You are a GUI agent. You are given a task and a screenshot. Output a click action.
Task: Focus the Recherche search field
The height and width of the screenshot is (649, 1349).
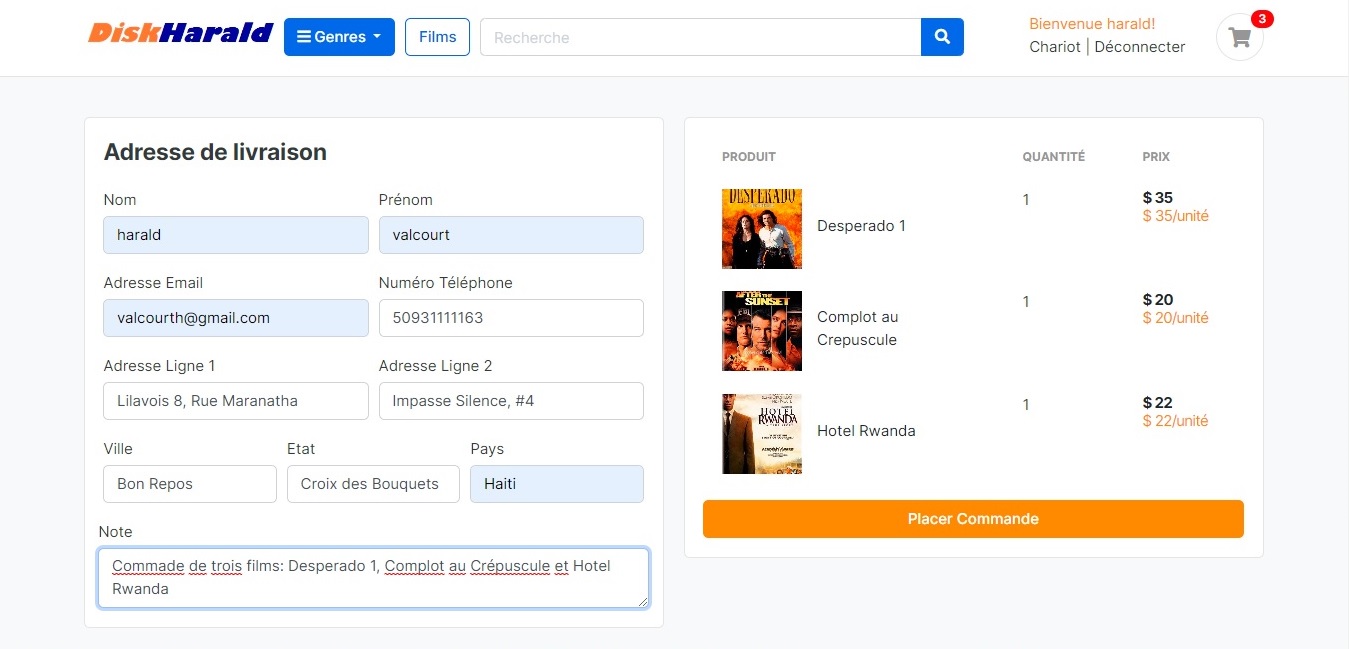click(x=700, y=37)
